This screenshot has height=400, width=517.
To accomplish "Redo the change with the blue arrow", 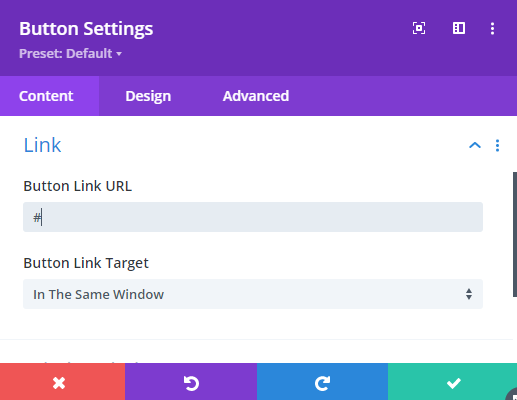I will [x=322, y=382].
